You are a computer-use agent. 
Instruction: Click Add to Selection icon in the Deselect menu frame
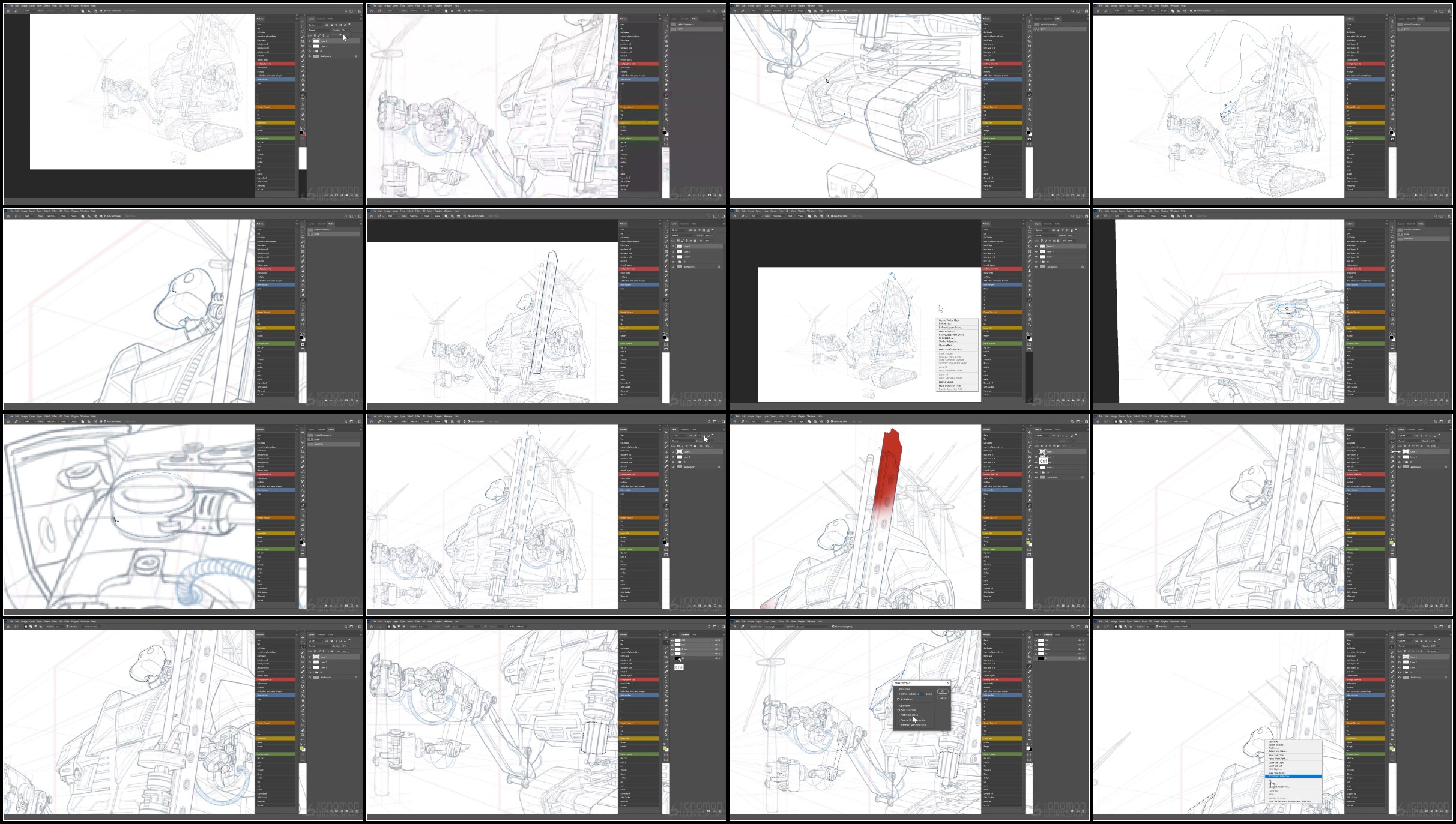[x=1120, y=627]
